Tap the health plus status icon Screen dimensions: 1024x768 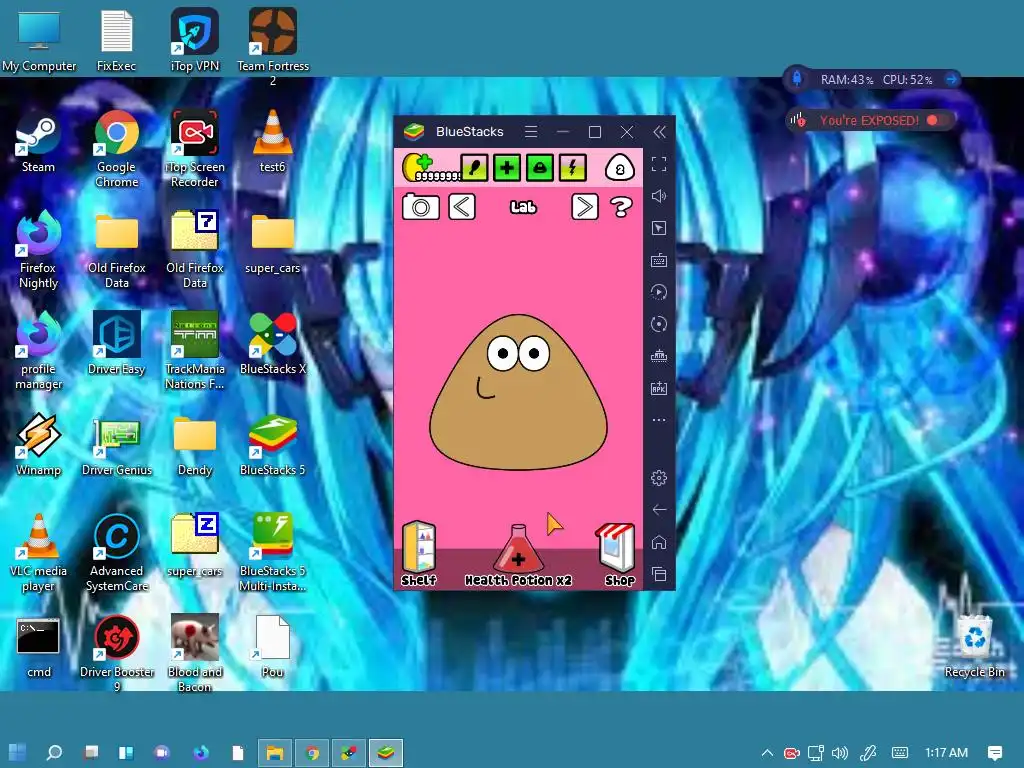(507, 168)
